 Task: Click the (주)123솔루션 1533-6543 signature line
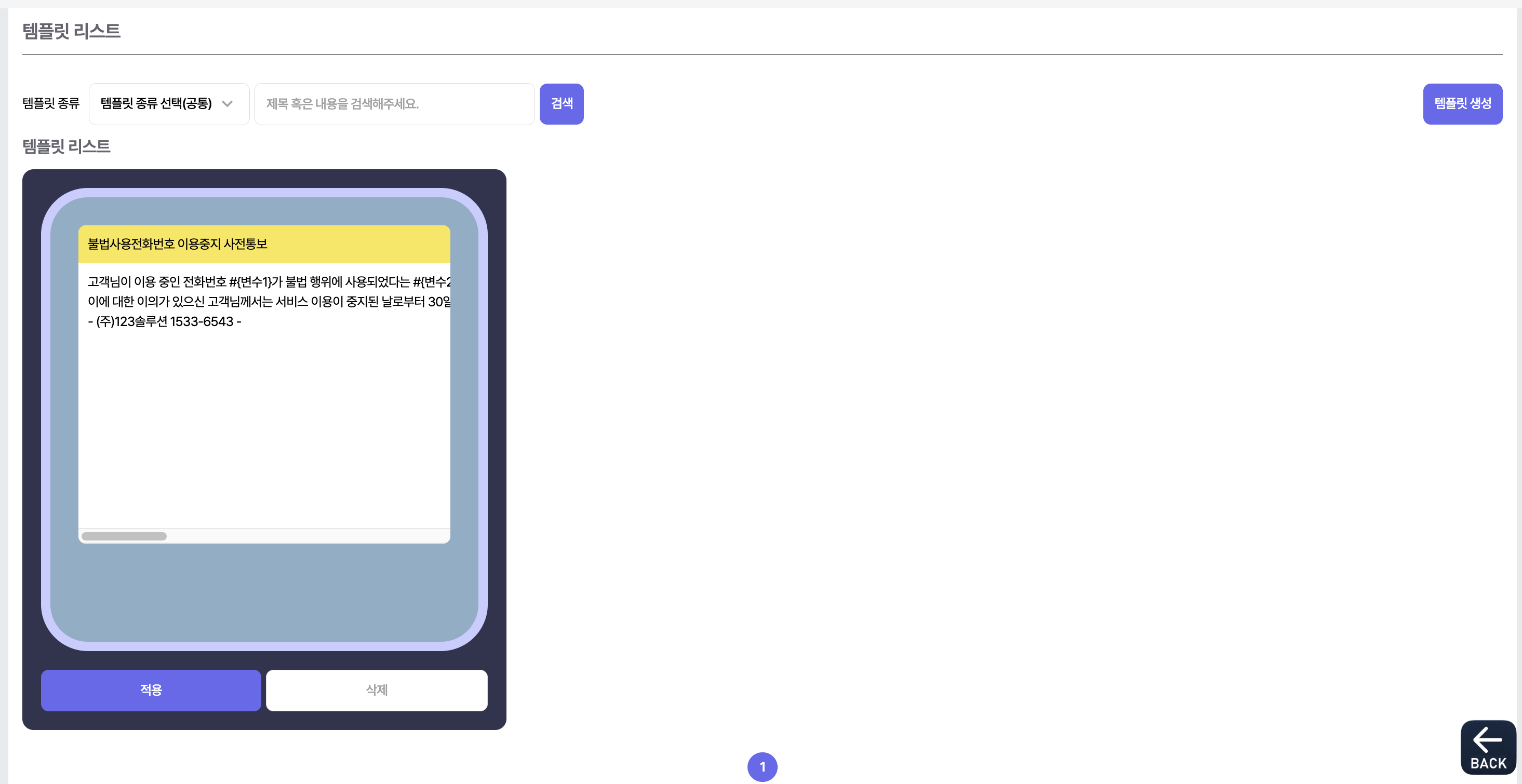[164, 322]
